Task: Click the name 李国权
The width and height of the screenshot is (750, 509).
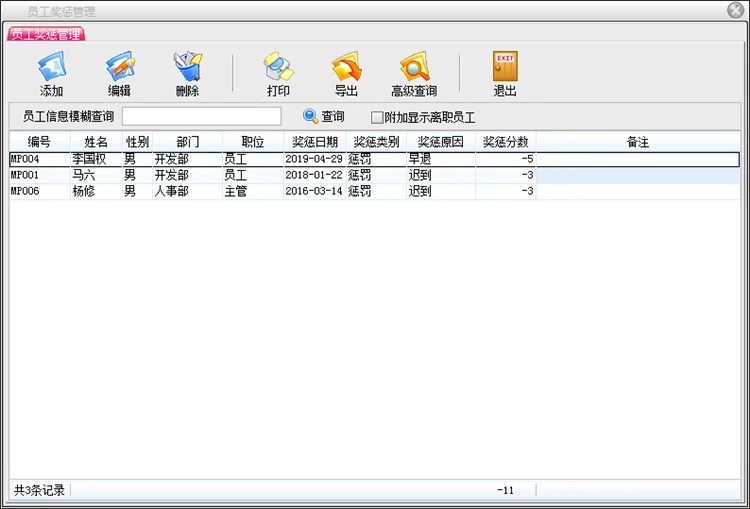Action: (89, 159)
